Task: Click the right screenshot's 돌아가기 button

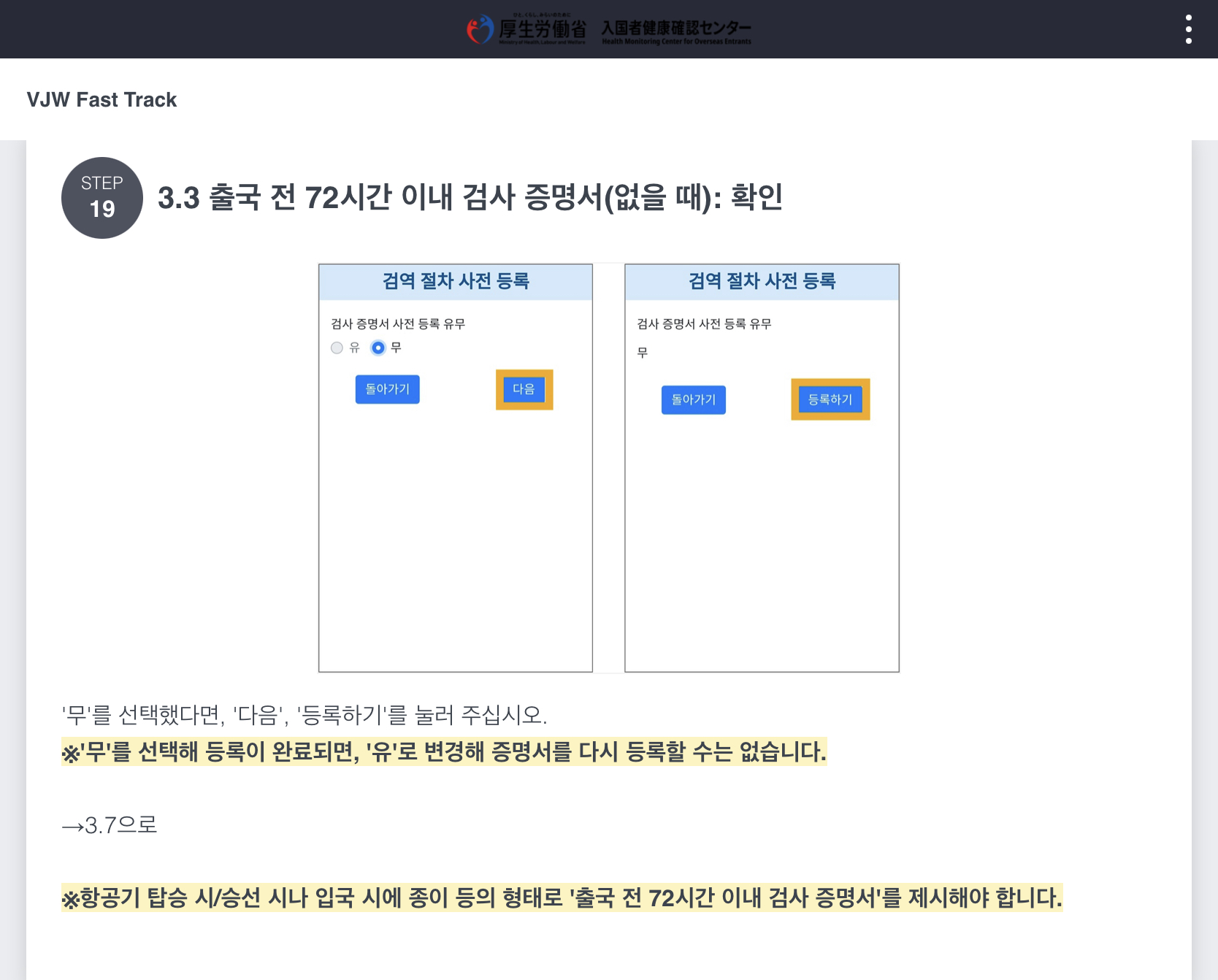Action: tap(692, 399)
